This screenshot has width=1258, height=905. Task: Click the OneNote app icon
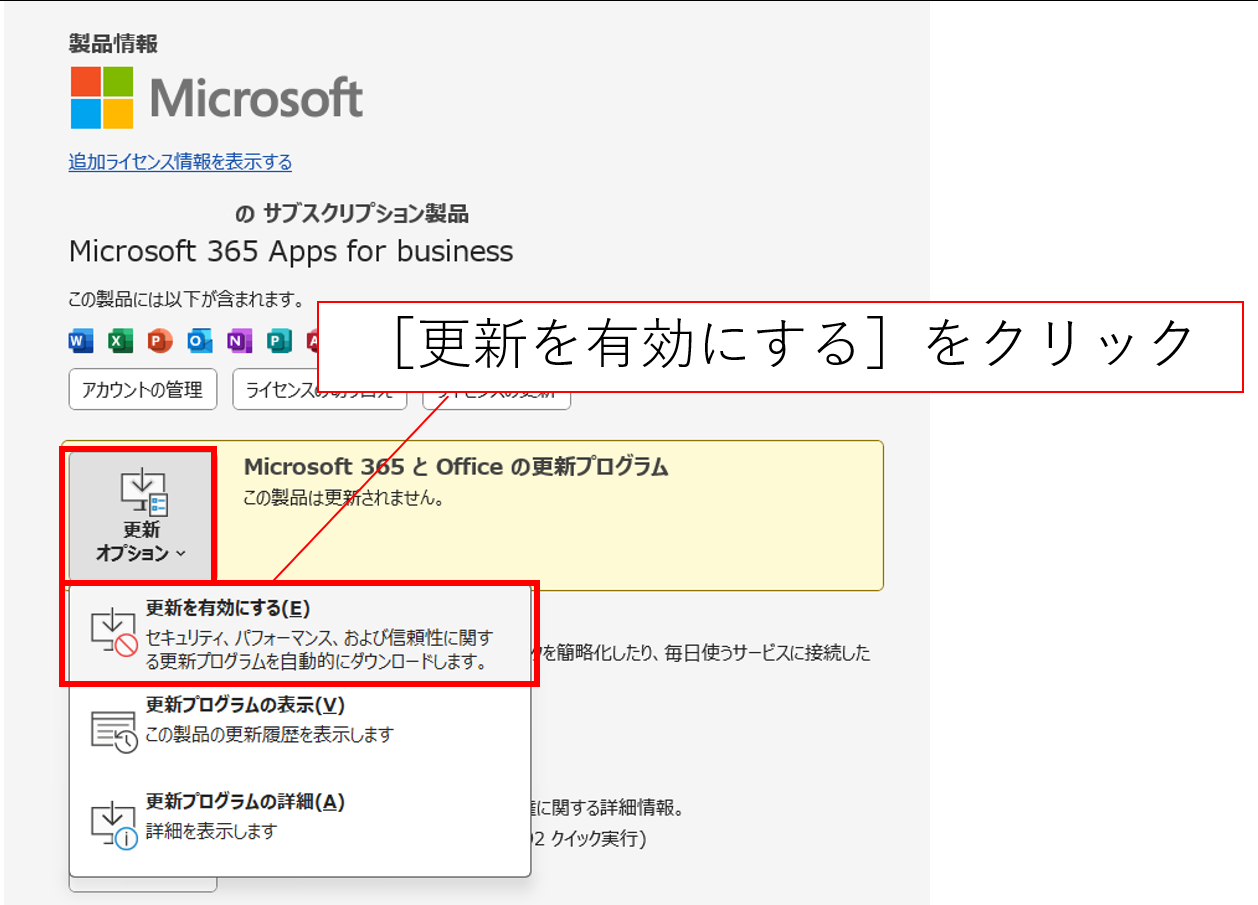click(240, 342)
